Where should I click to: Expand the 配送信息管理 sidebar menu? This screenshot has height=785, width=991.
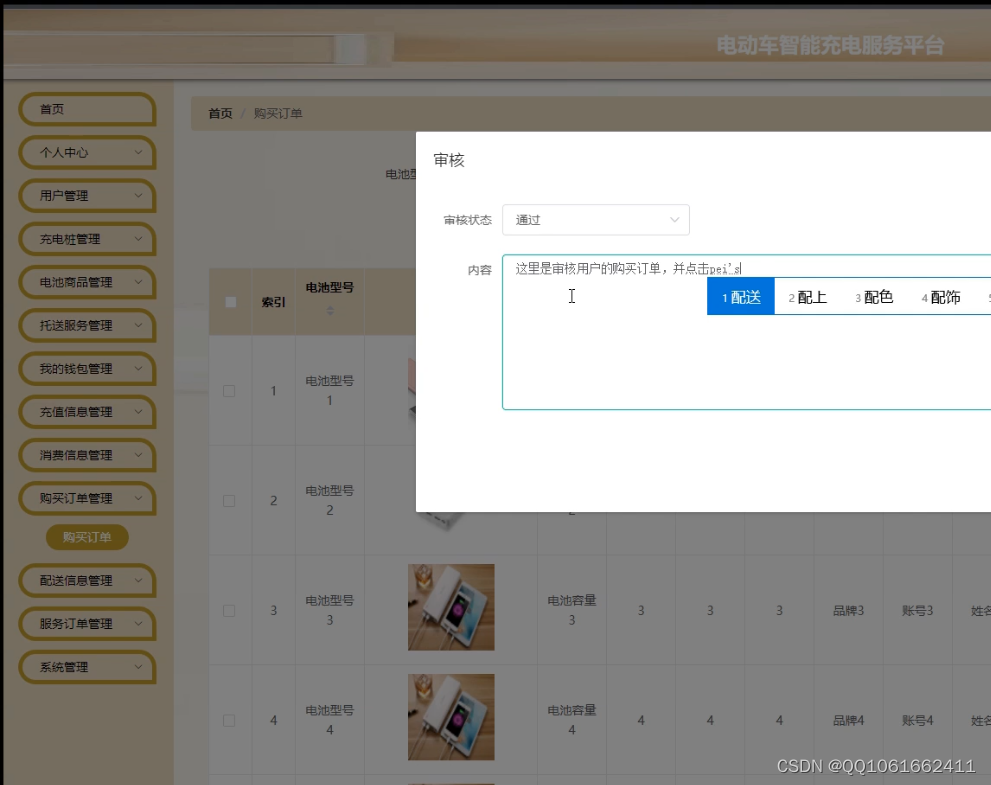click(87, 580)
